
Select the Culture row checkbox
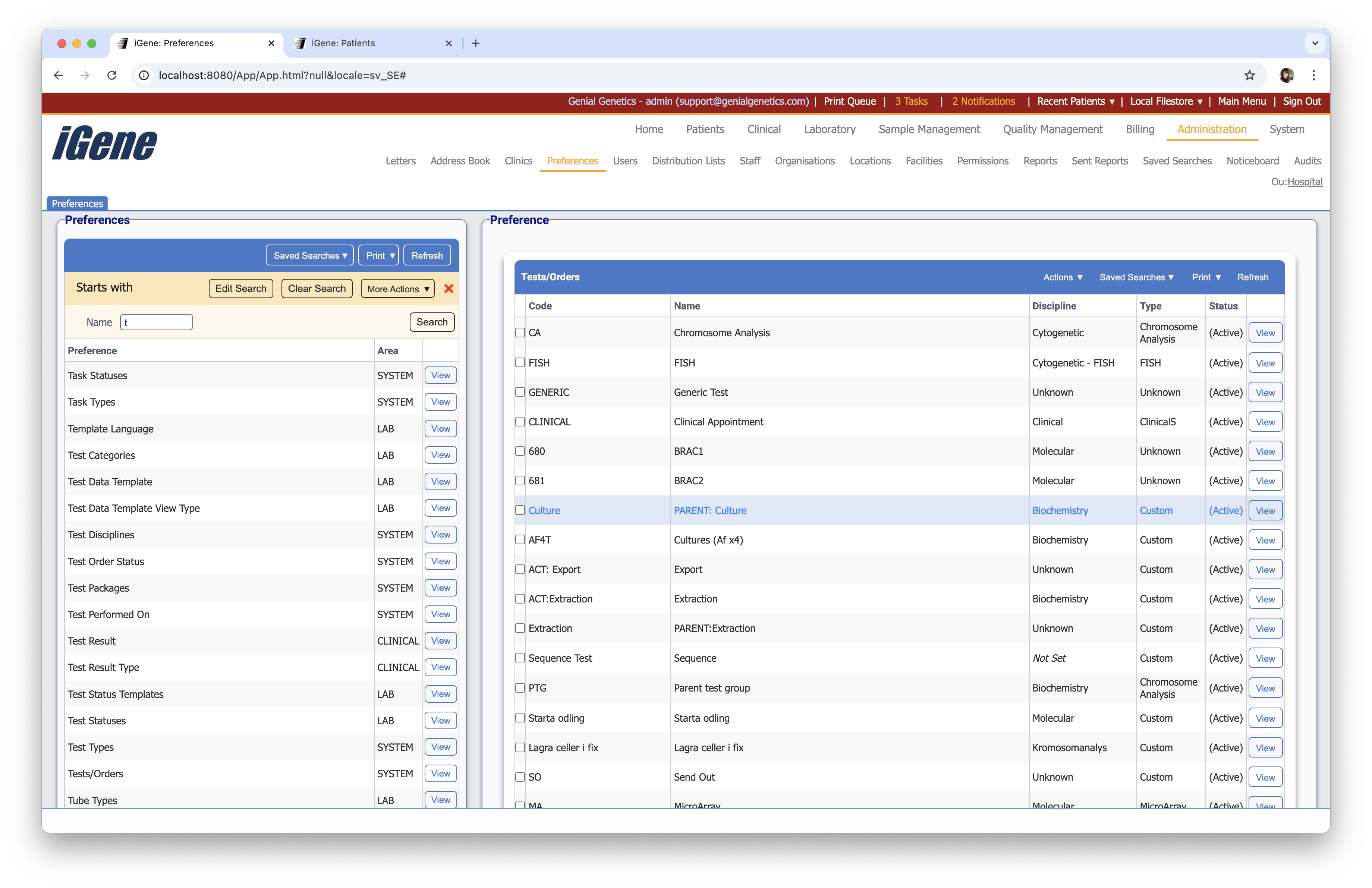(x=520, y=510)
